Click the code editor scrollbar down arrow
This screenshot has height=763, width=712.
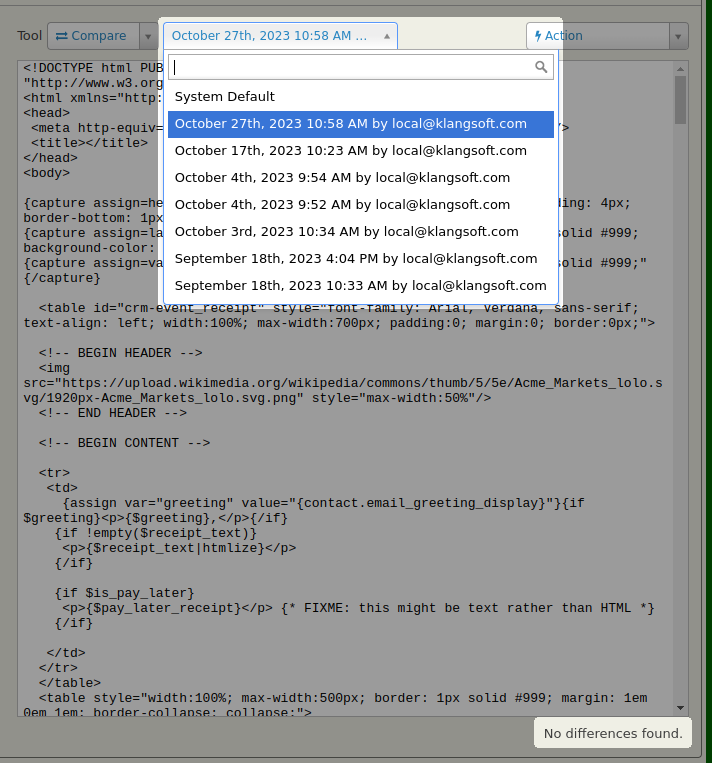(x=680, y=706)
